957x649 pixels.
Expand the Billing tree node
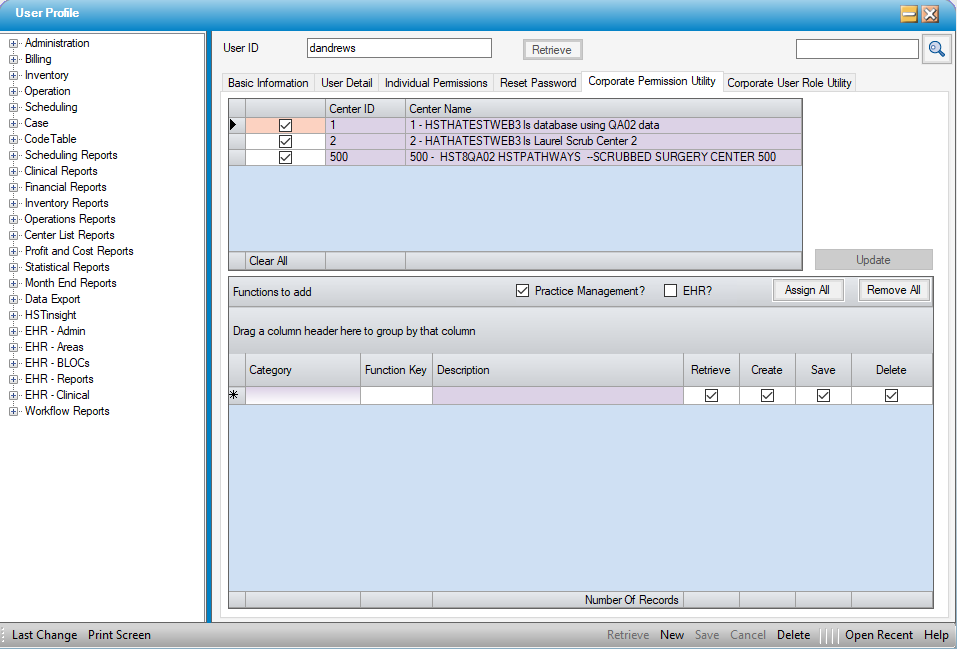14,60
